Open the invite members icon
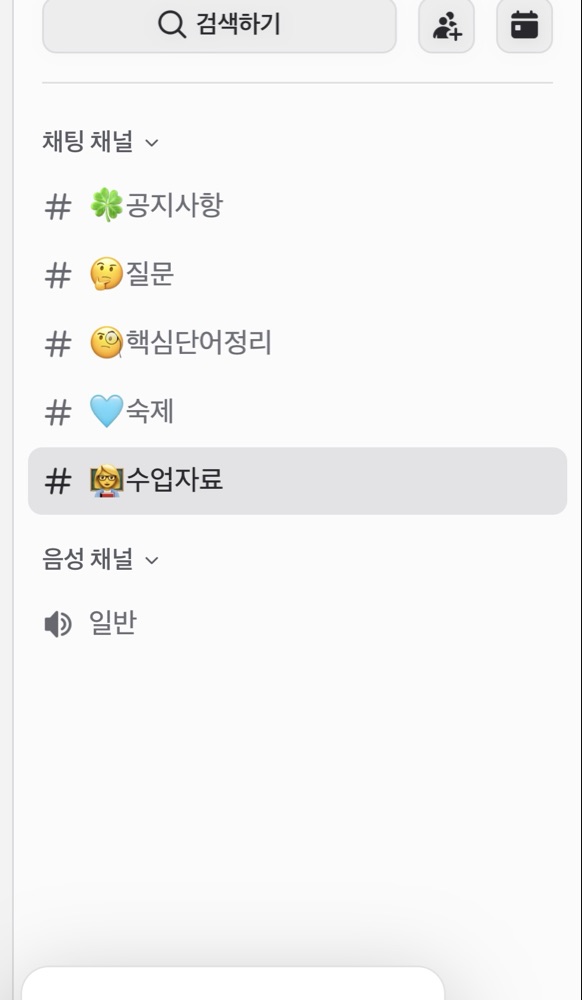 (x=446, y=26)
